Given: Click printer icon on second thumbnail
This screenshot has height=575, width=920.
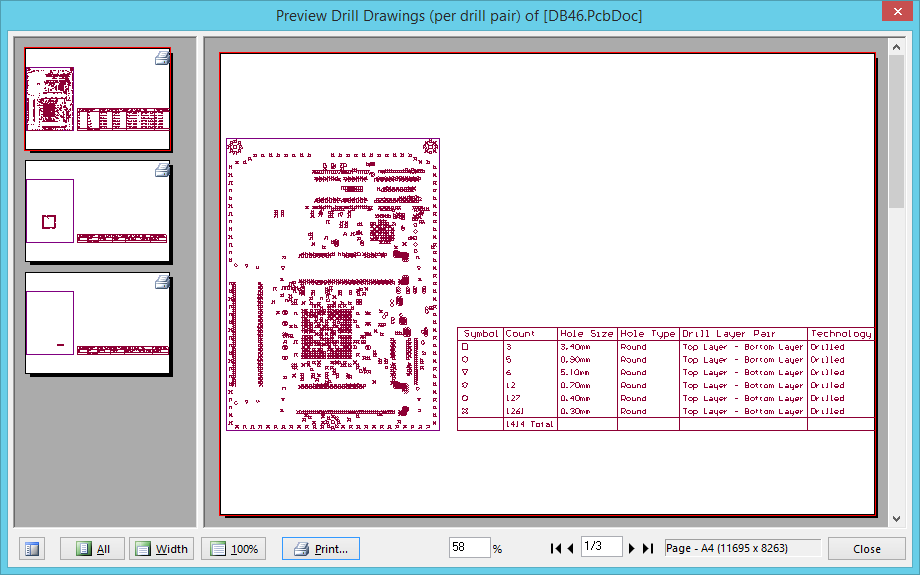Looking at the screenshot, I should coord(162,171).
